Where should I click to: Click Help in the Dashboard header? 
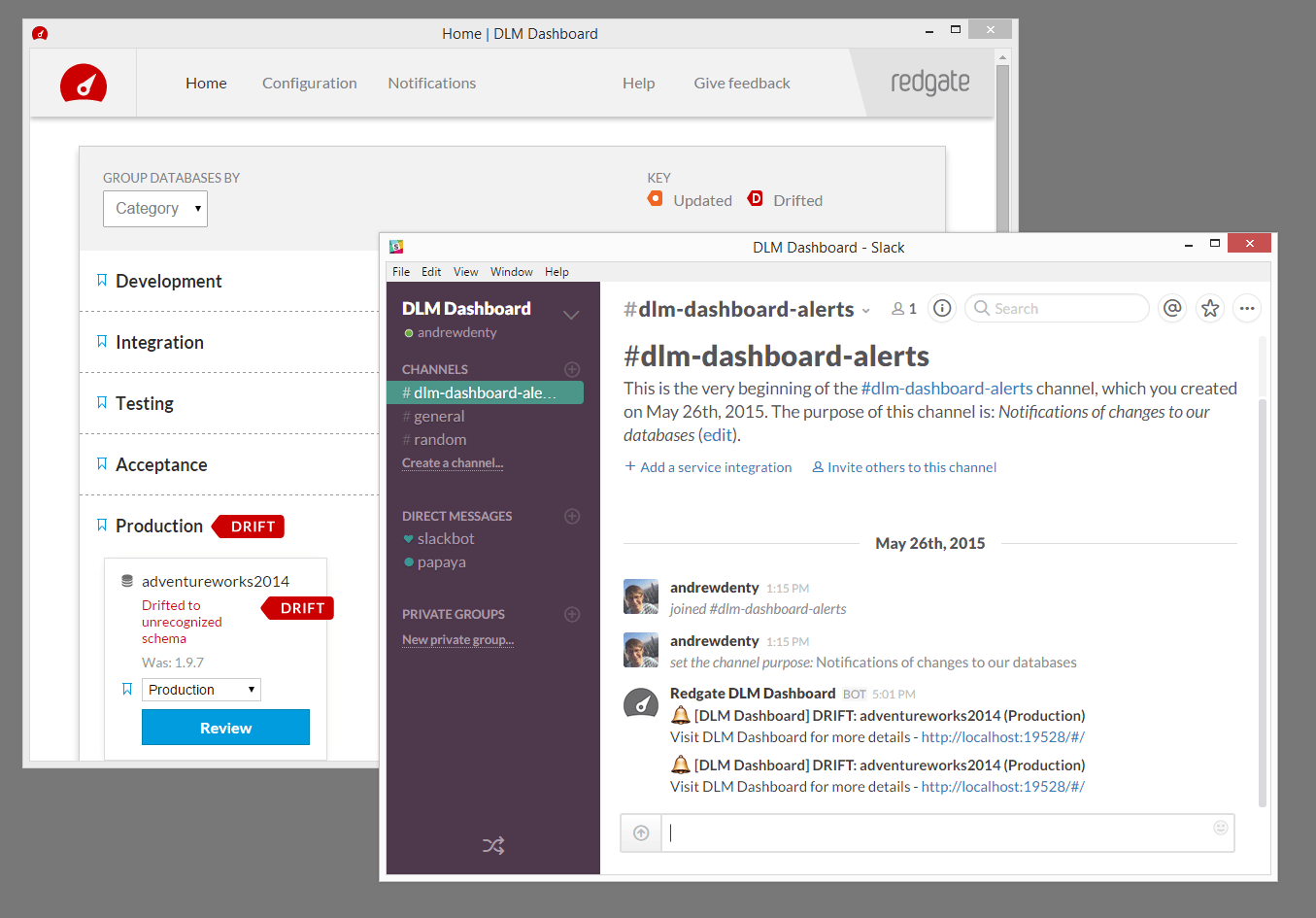click(x=639, y=84)
